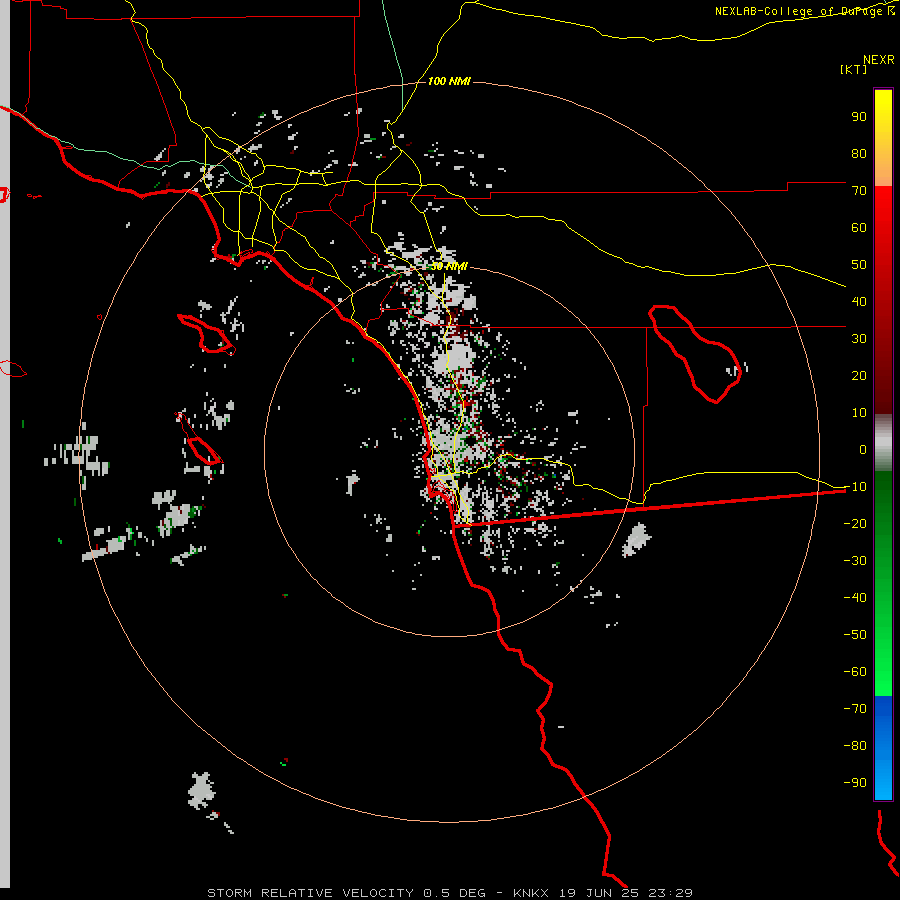Viewport: 900px width, 900px height.
Task: Click the -40 value on the velocity scale
Action: point(855,598)
